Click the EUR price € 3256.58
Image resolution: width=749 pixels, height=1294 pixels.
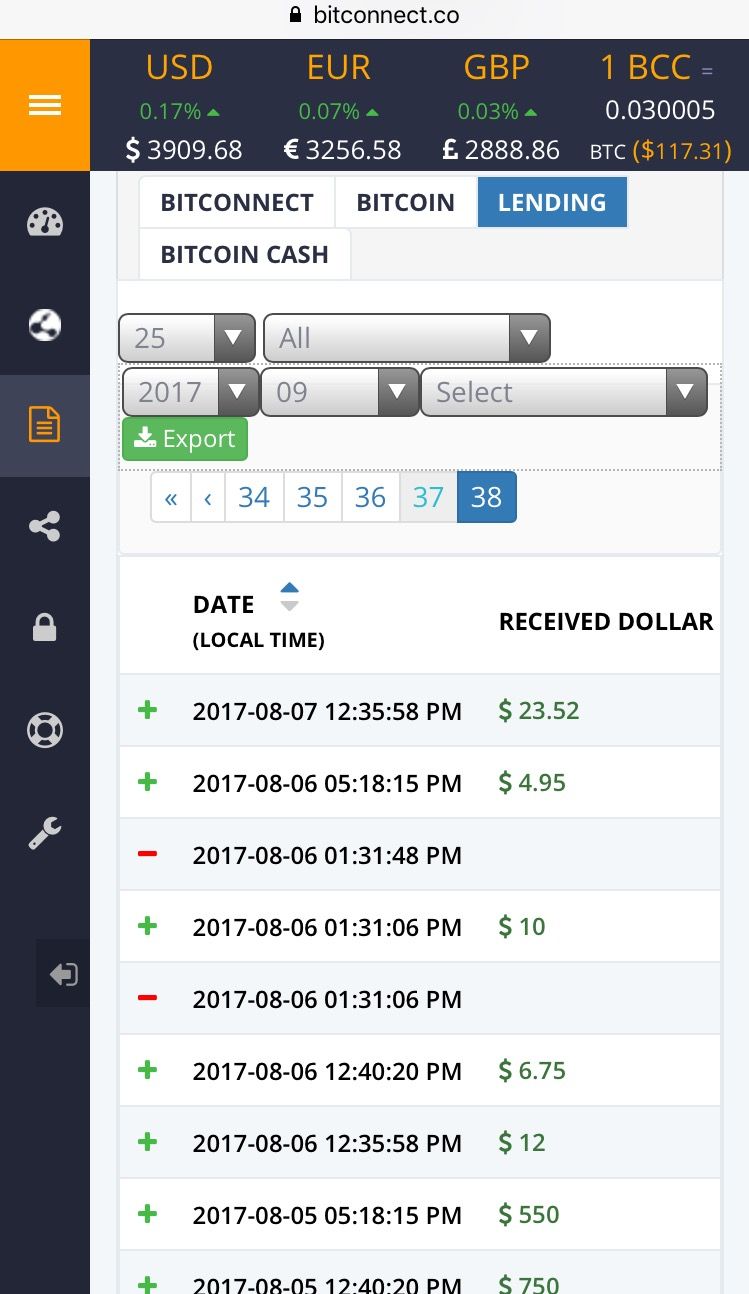[x=342, y=150]
